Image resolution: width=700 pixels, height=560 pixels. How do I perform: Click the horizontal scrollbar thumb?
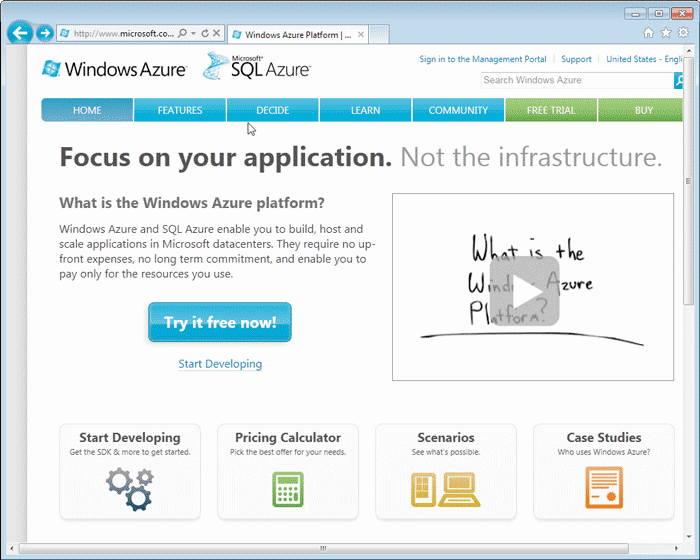pos(323,548)
